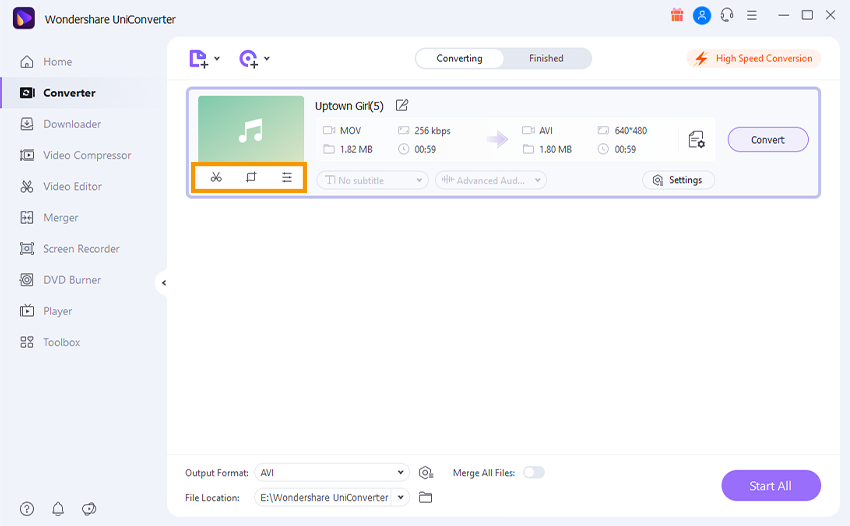This screenshot has height=526, width=850.
Task: Click the Add Files icon
Action: (x=198, y=59)
